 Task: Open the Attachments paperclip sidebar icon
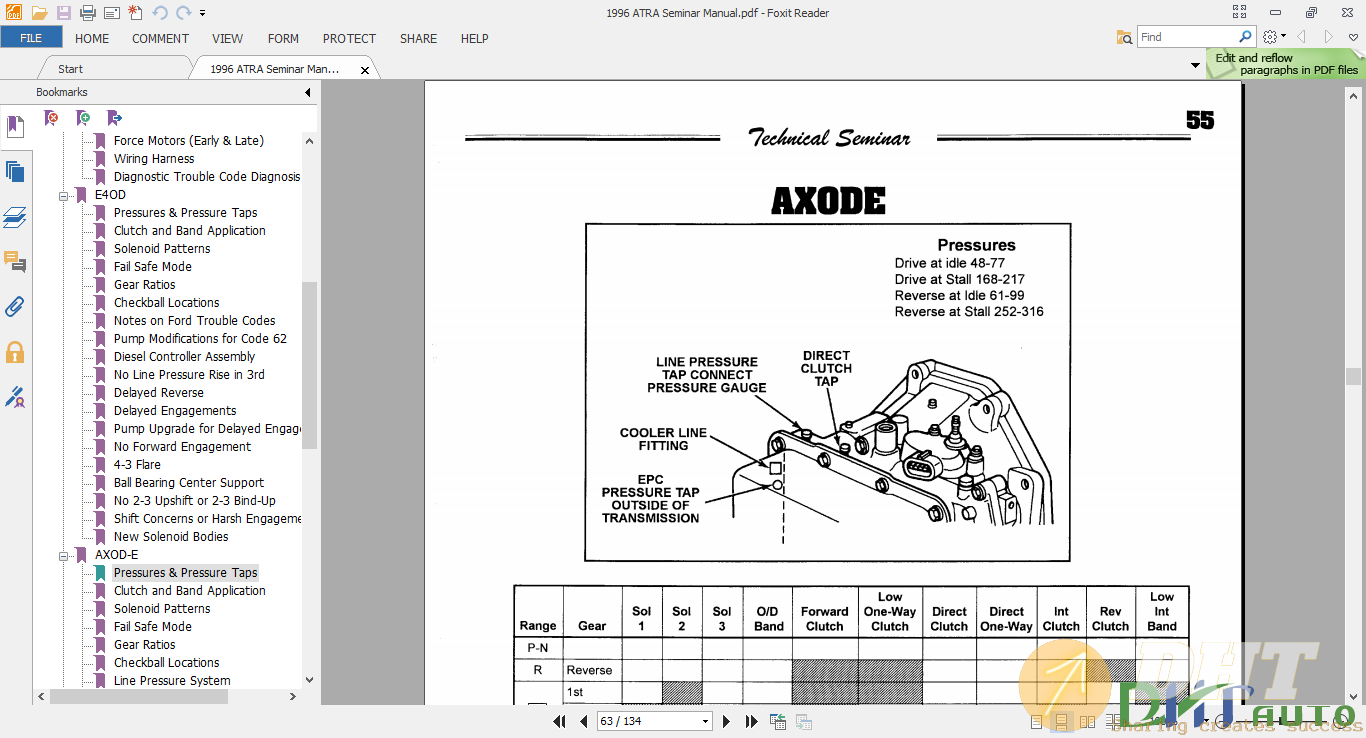click(15, 307)
